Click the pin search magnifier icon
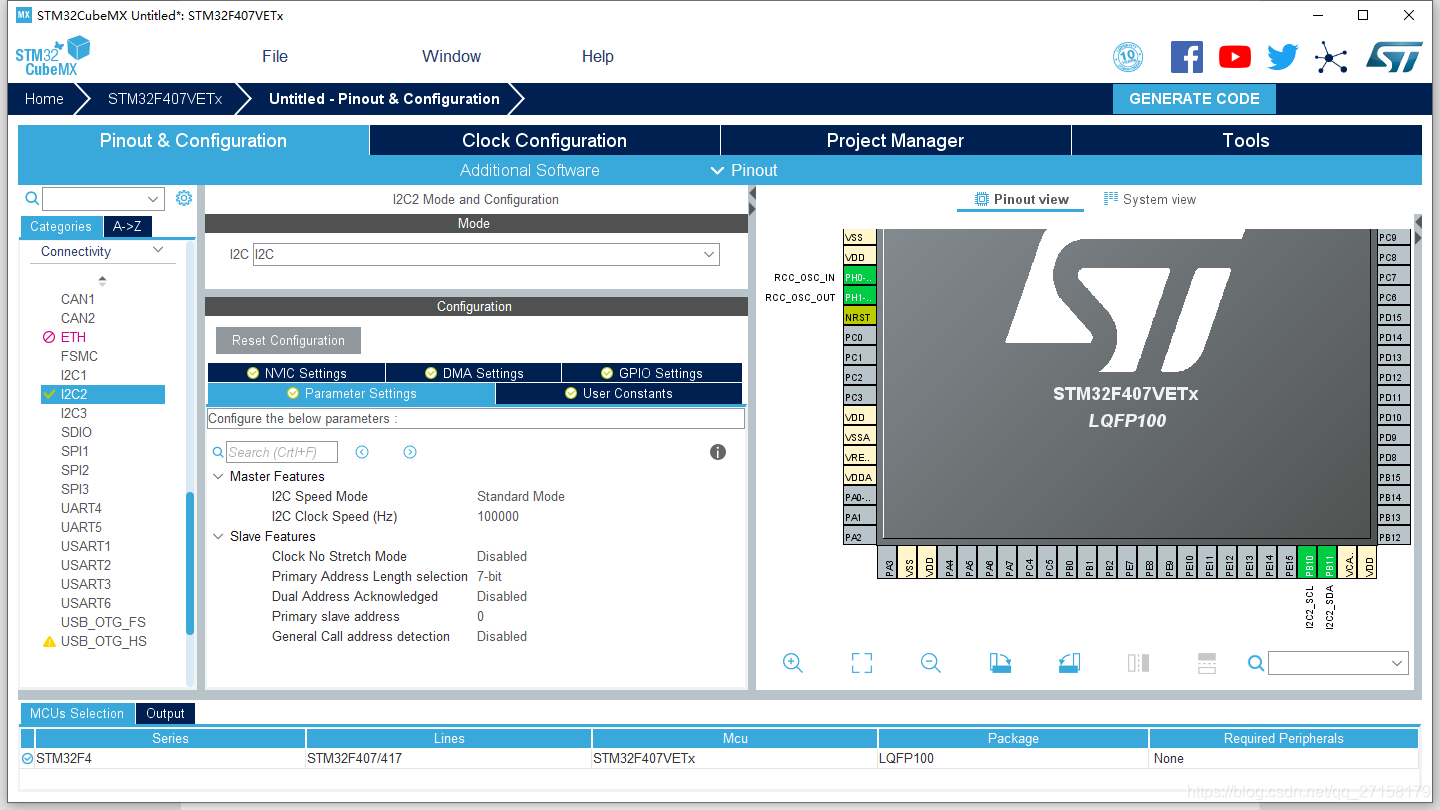 coord(1256,663)
